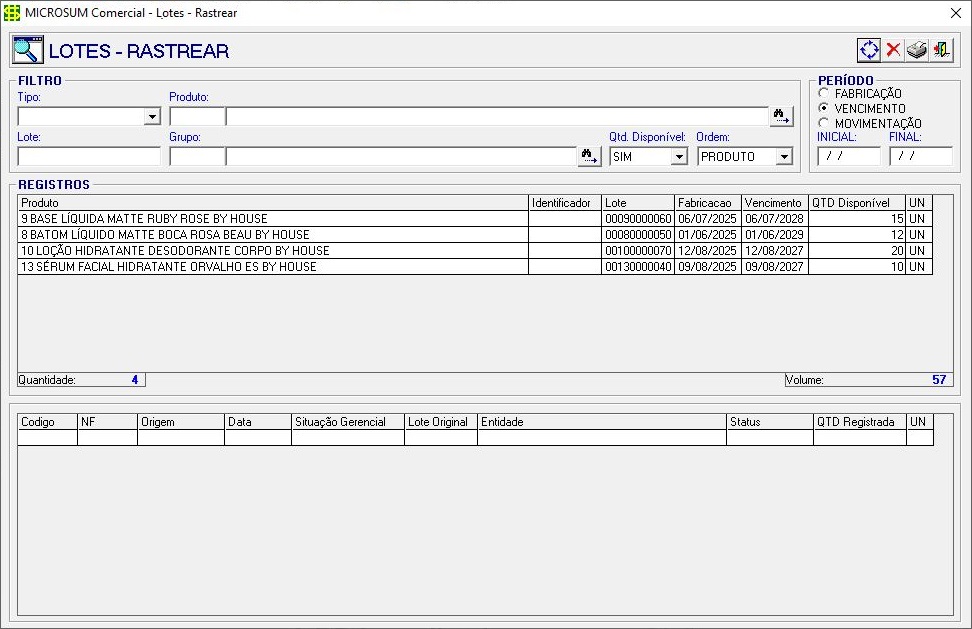Click the MICROSUM app icon in title bar

tap(12, 13)
